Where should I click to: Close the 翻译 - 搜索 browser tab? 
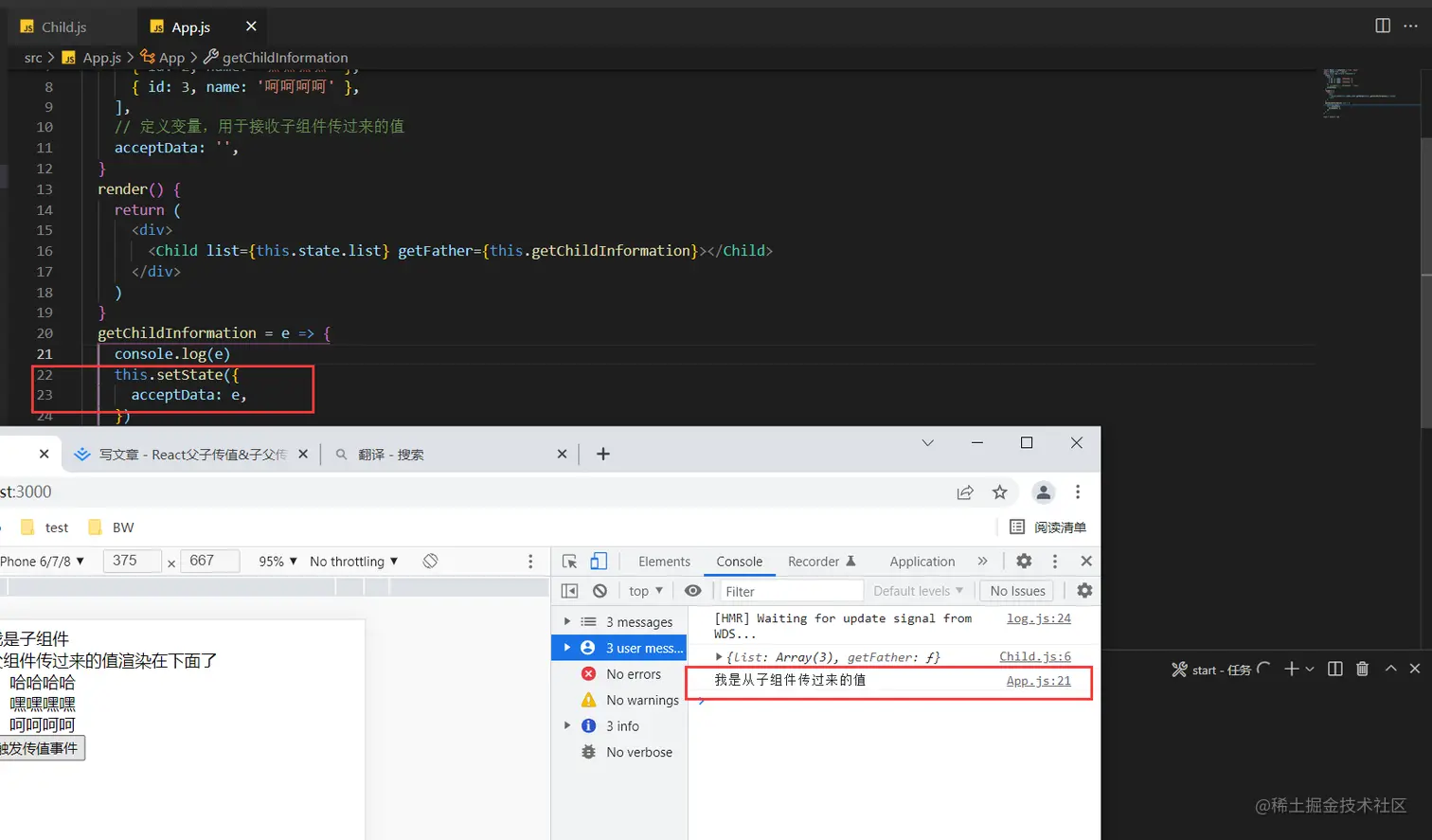(x=562, y=455)
